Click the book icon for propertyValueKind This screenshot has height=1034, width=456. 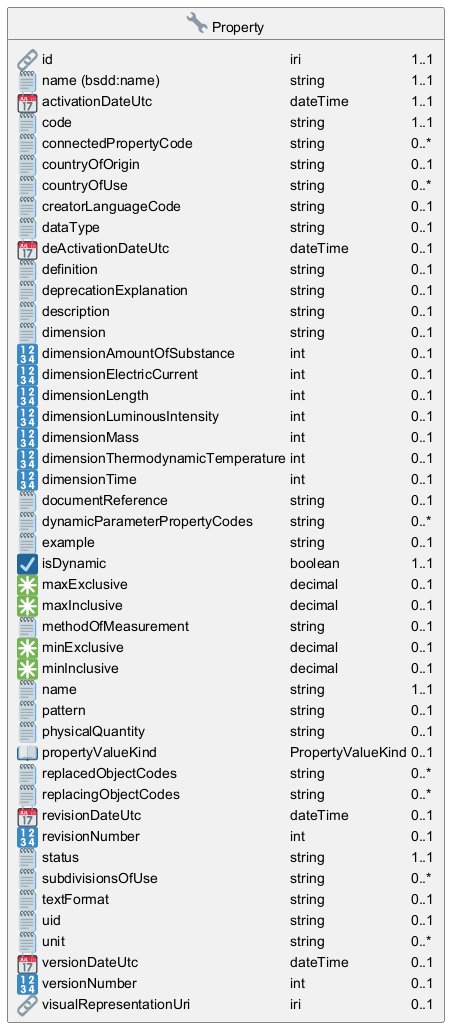pyautogui.click(x=26, y=753)
